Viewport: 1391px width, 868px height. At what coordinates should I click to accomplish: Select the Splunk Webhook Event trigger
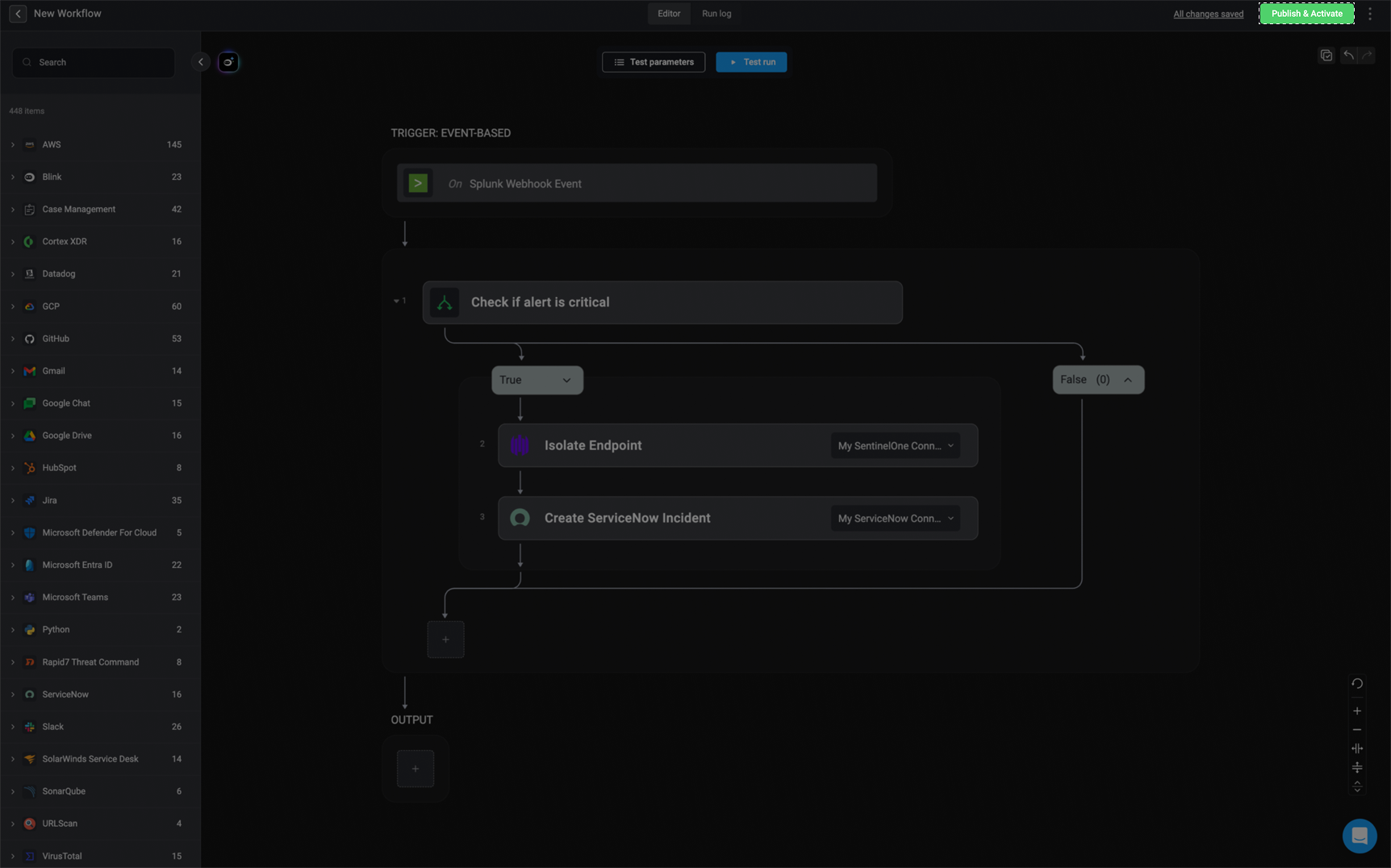(637, 183)
